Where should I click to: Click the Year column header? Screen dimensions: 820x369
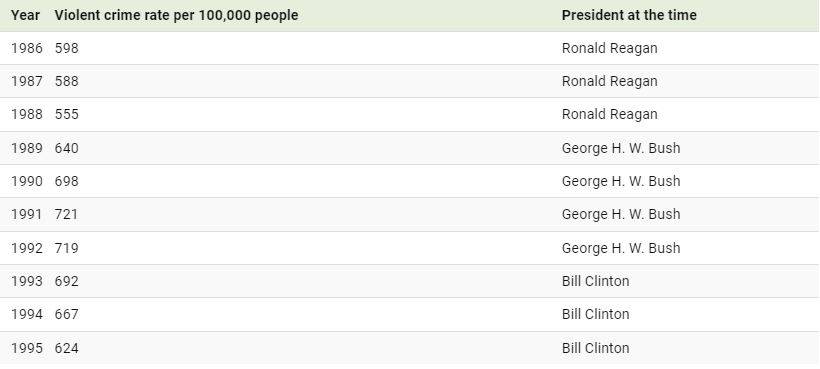(25, 15)
